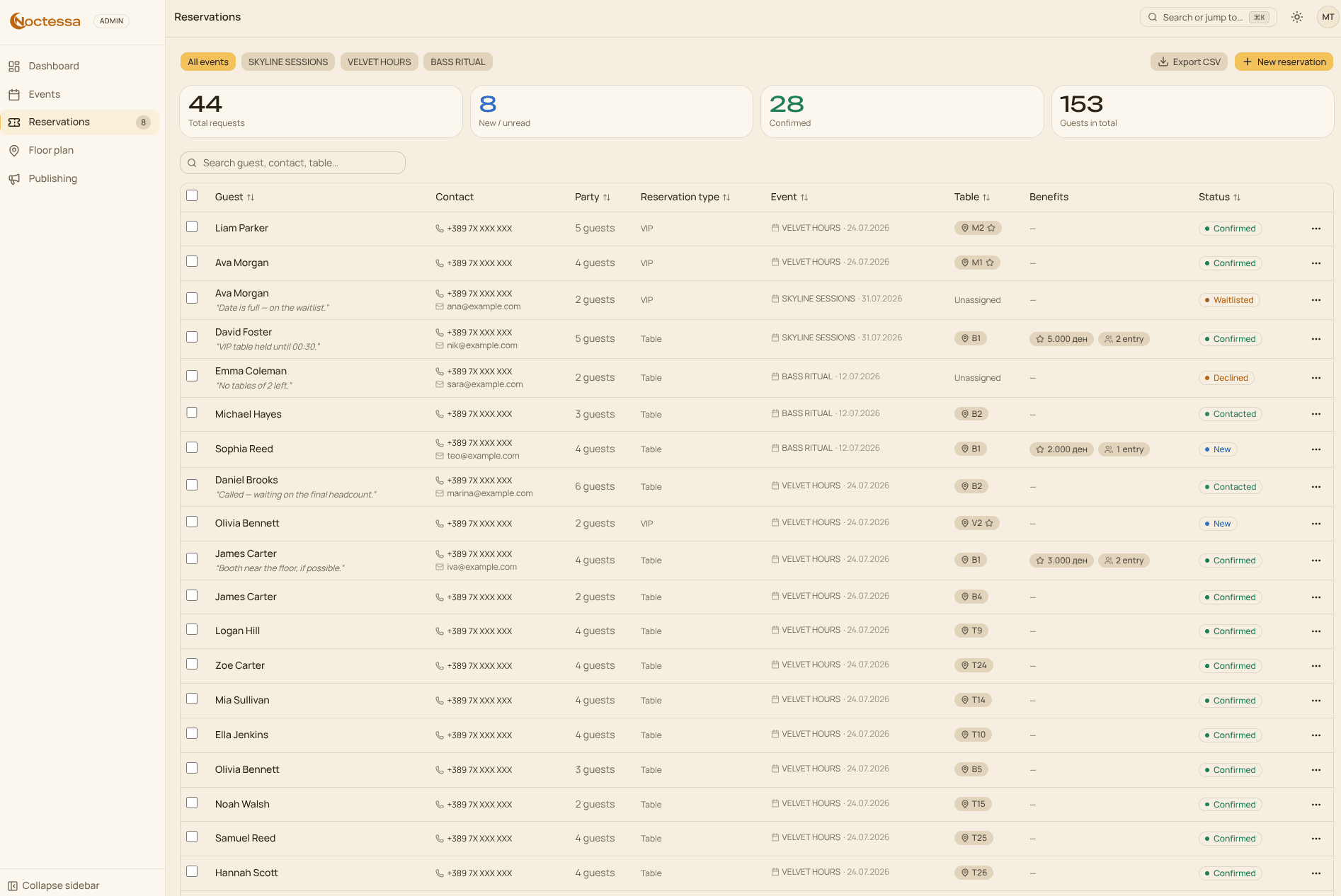1341x896 pixels.
Task: Create a New reservation
Action: pyautogui.click(x=1284, y=62)
